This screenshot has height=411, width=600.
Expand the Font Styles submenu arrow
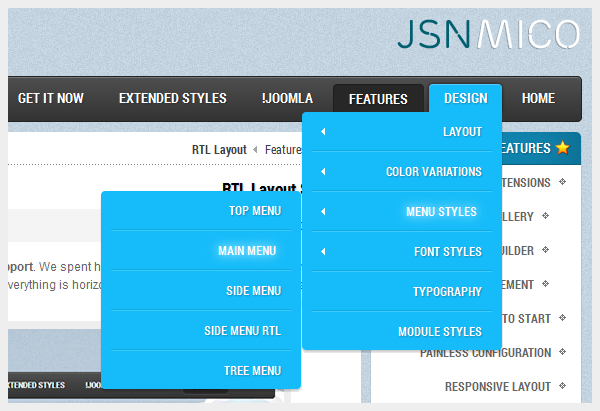click(x=322, y=252)
